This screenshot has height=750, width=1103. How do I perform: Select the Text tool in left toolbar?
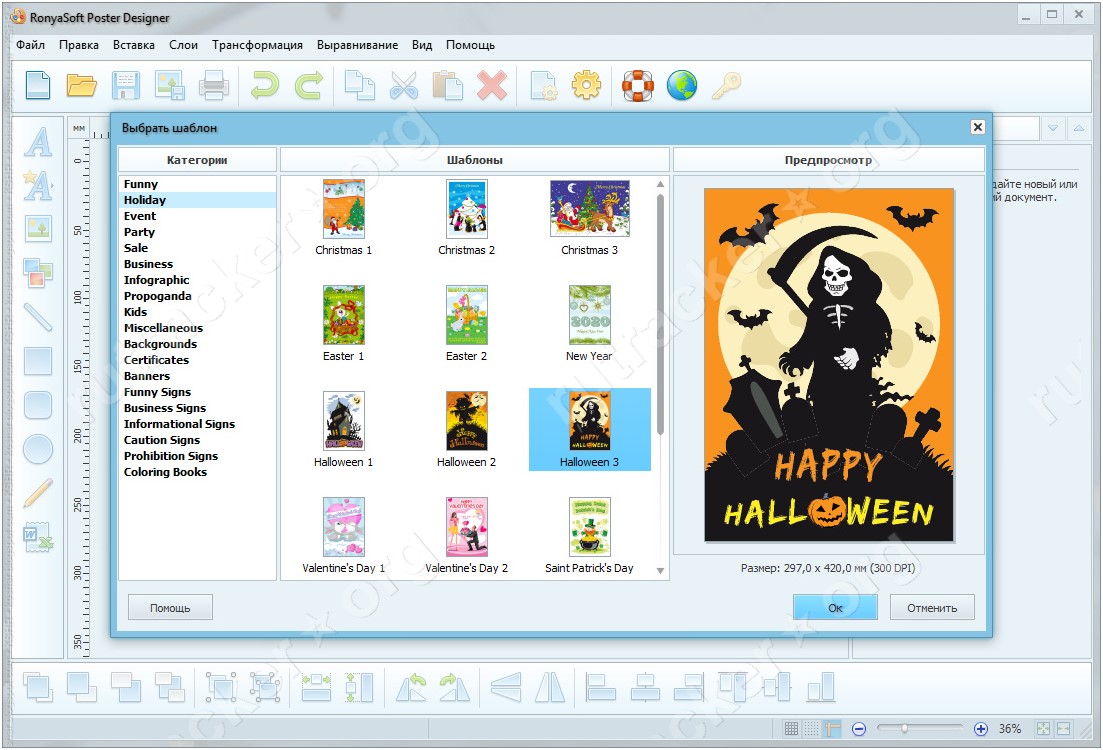click(38, 142)
